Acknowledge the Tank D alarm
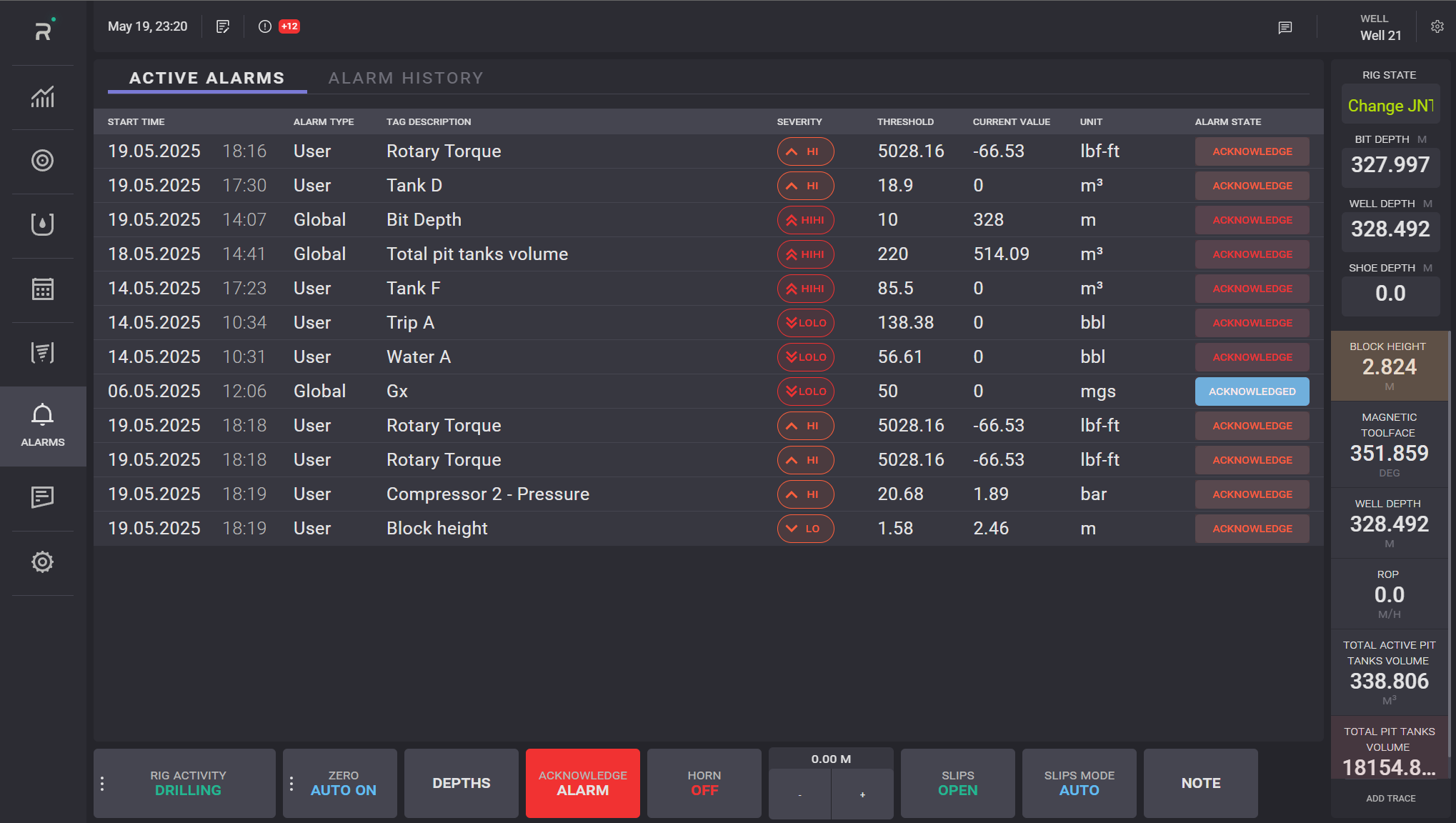1456x823 pixels. (1252, 186)
